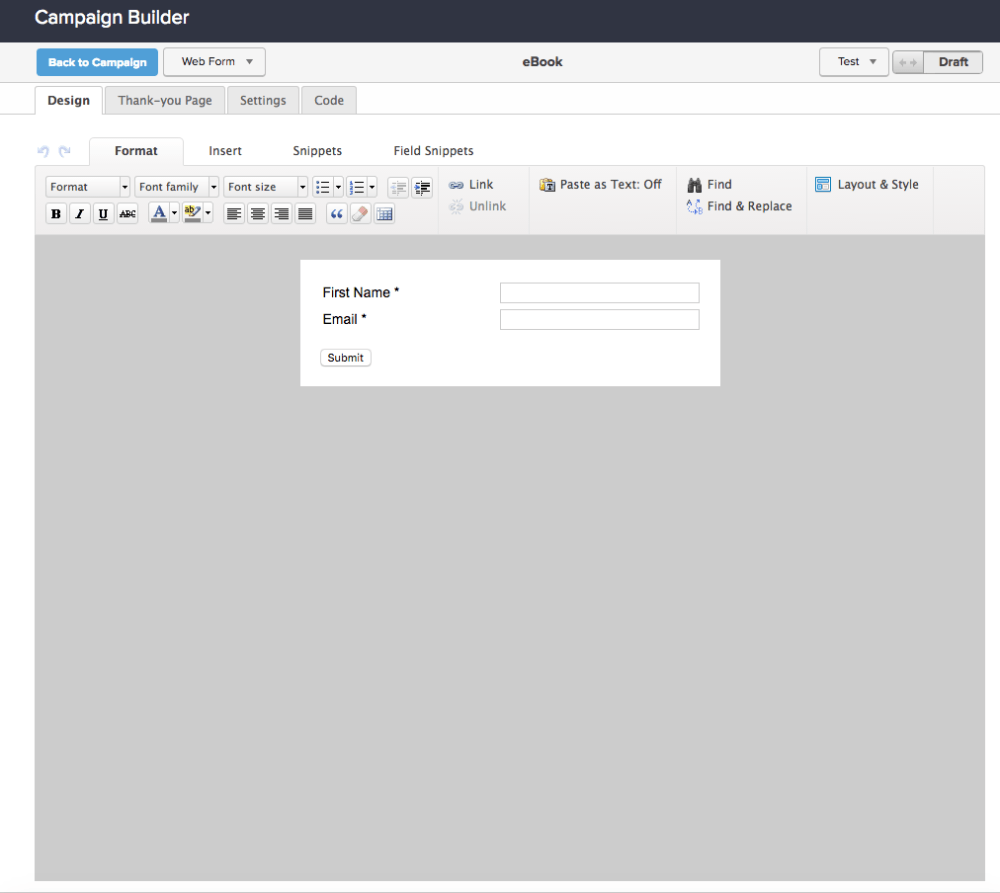This screenshot has height=893, width=1000.
Task: Click the highlight color icon
Action: click(192, 212)
